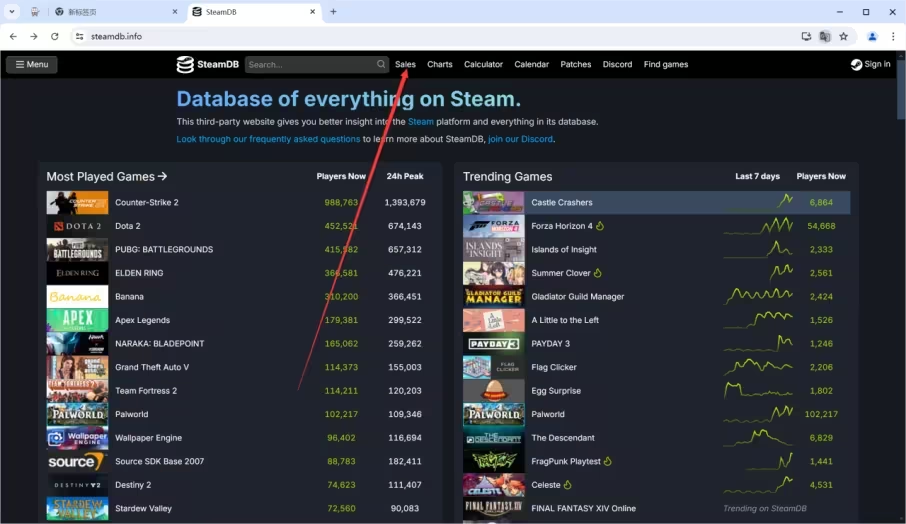Click the flame icon beside FragPunk Playtest
The height and width of the screenshot is (524, 906).
point(607,461)
